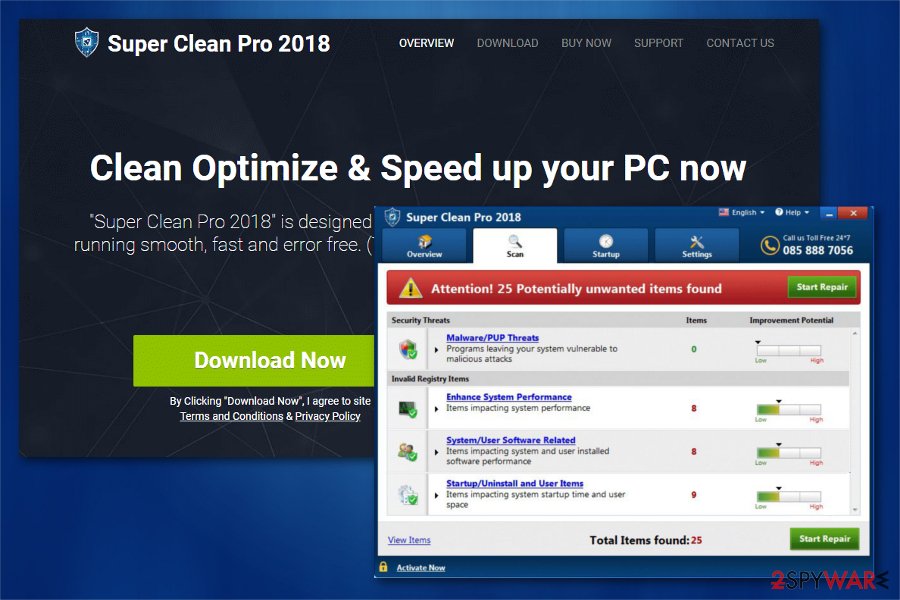900x600 pixels.
Task: Click the View Items link
Action: tap(409, 540)
